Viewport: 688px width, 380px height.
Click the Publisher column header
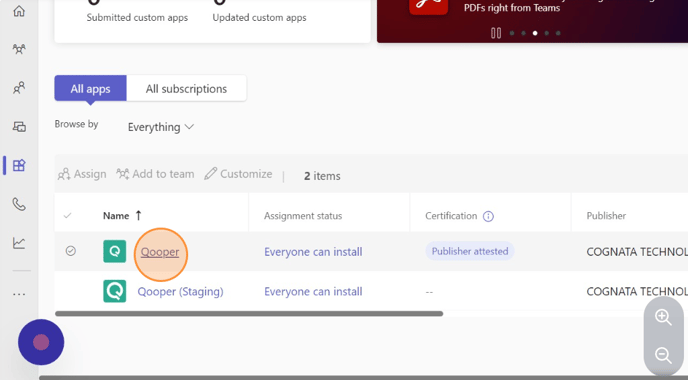(x=606, y=216)
